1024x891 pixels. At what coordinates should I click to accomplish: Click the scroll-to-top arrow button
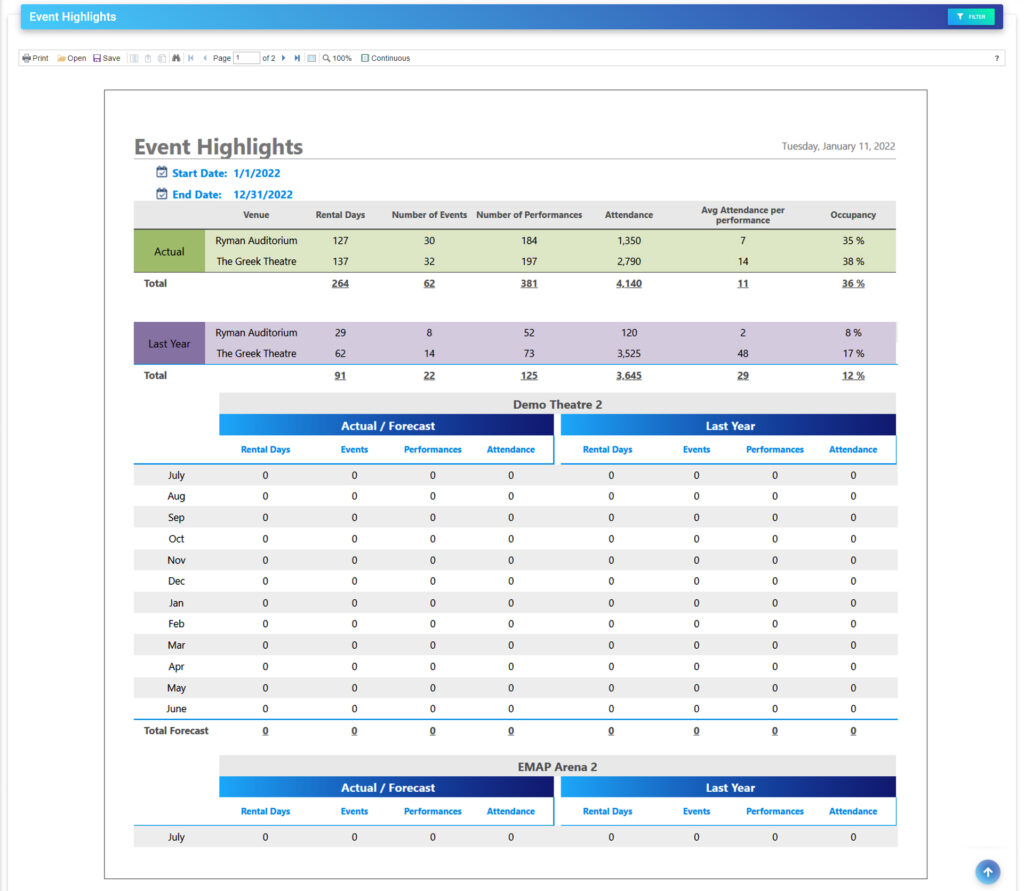click(987, 871)
